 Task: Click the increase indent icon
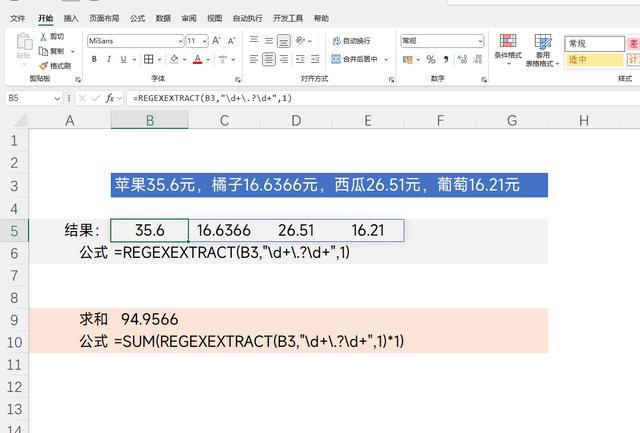(x=315, y=60)
